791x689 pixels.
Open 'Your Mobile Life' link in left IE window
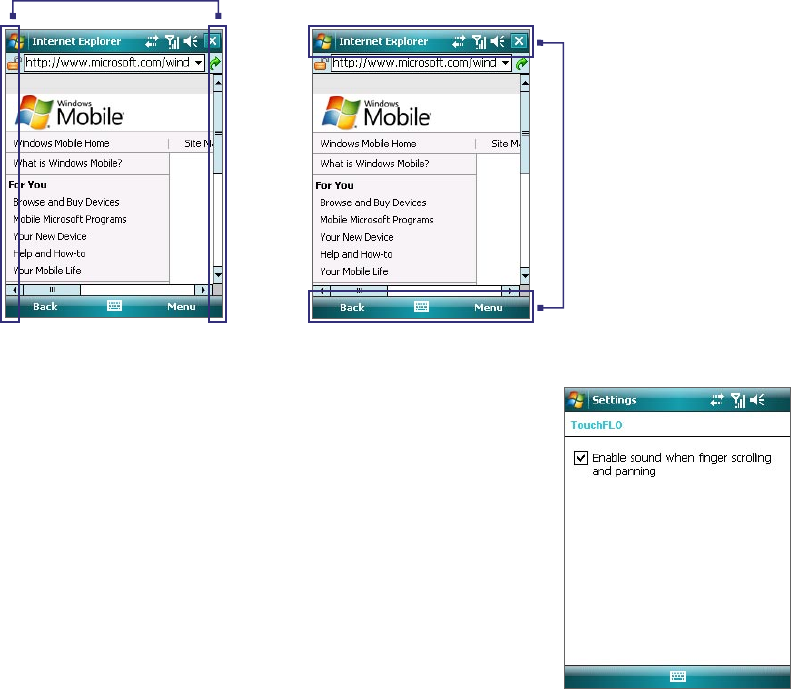point(47,270)
